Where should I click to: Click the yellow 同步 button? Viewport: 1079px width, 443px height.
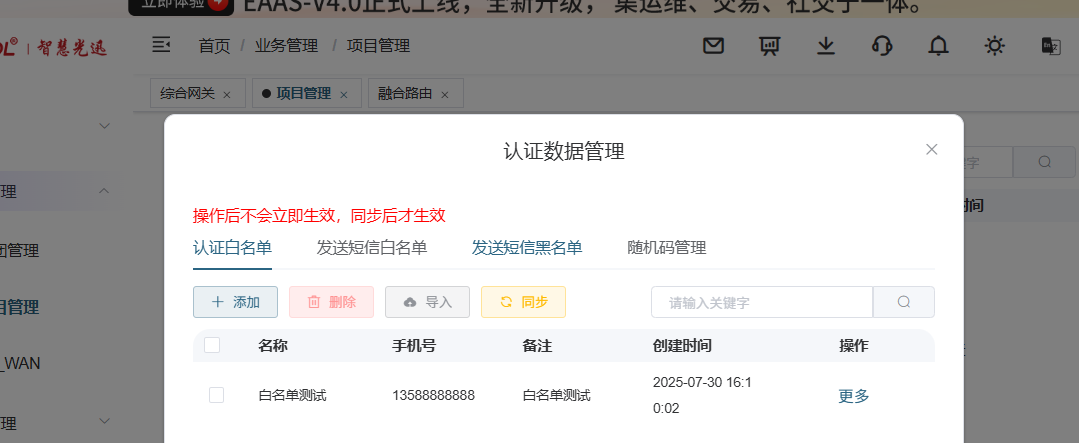(x=523, y=302)
